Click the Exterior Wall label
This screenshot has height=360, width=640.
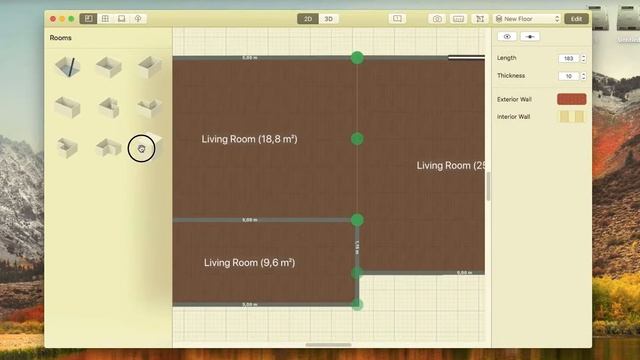coord(514,99)
